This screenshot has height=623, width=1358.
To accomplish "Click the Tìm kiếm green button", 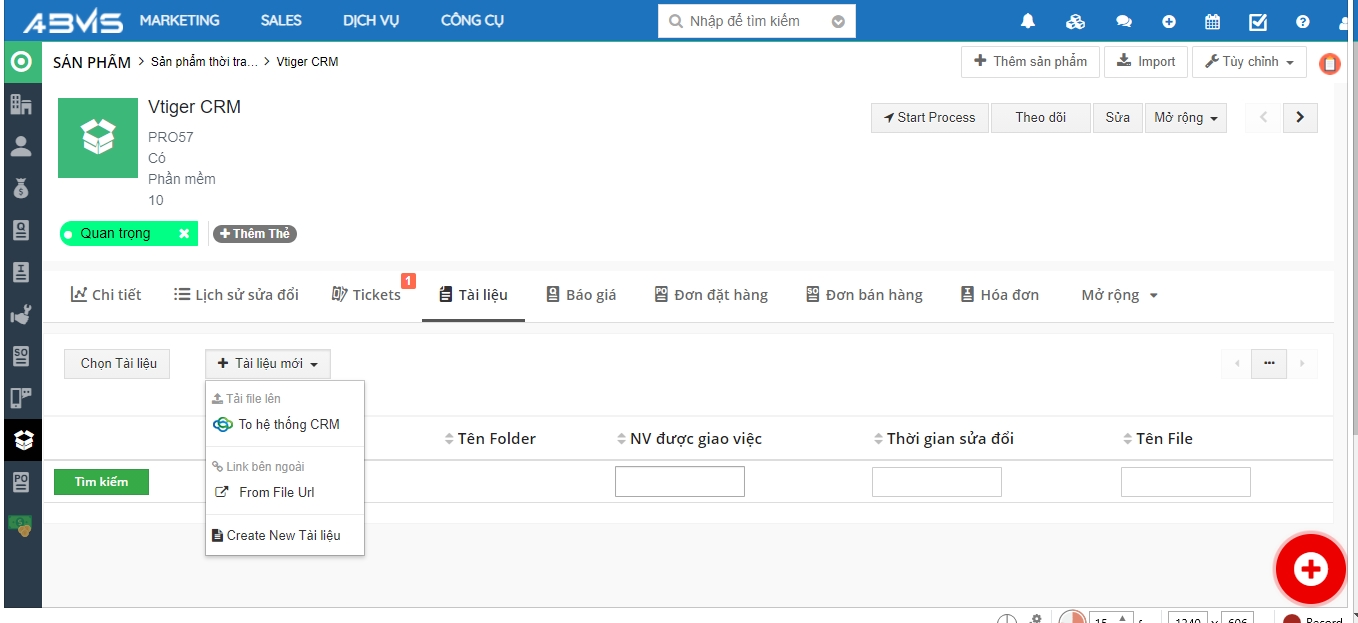I will tap(101, 482).
